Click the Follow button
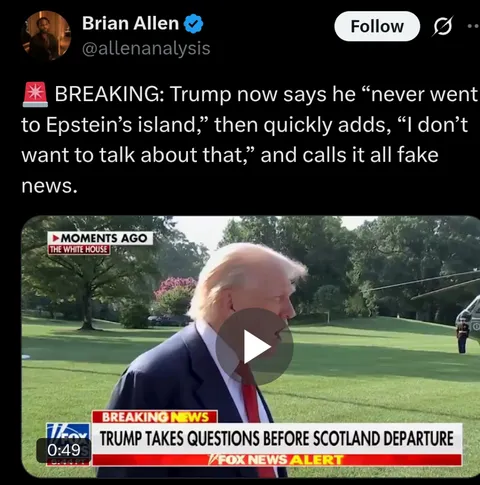This screenshot has width=480, height=485. click(377, 26)
